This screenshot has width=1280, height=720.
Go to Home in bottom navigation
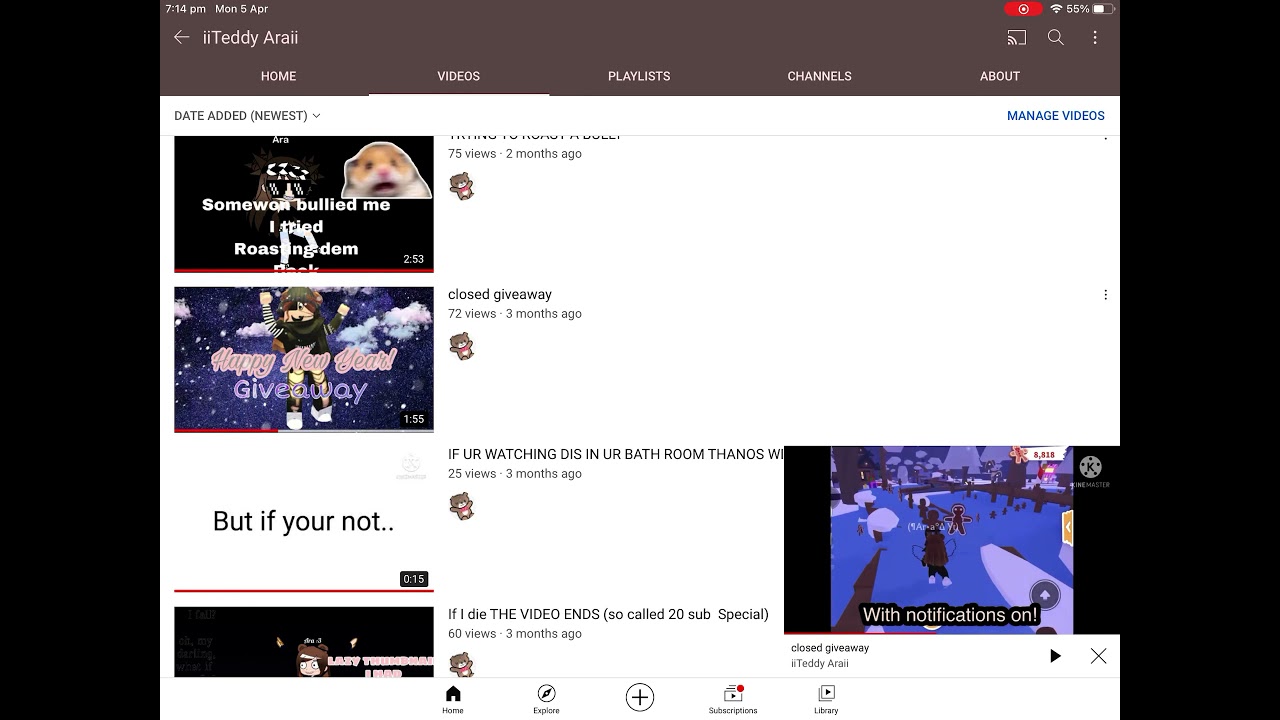coord(453,700)
